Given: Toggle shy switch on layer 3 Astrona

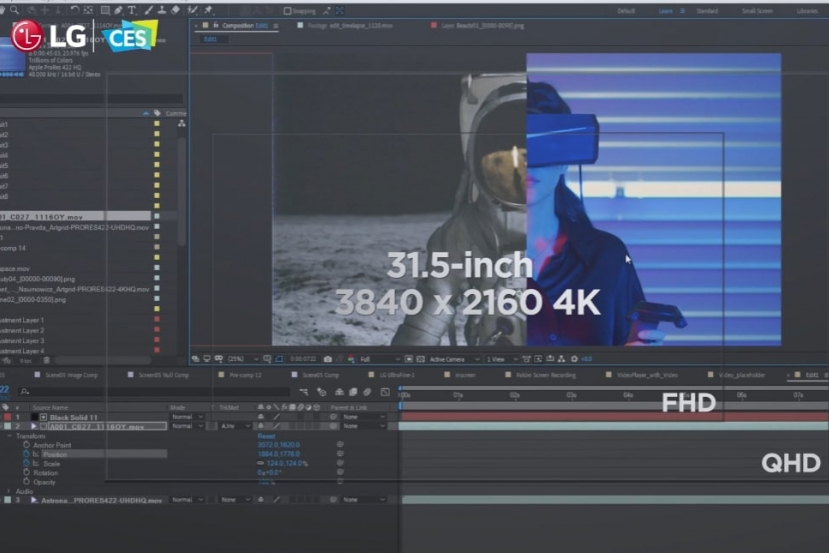Looking at the screenshot, I should pos(261,500).
